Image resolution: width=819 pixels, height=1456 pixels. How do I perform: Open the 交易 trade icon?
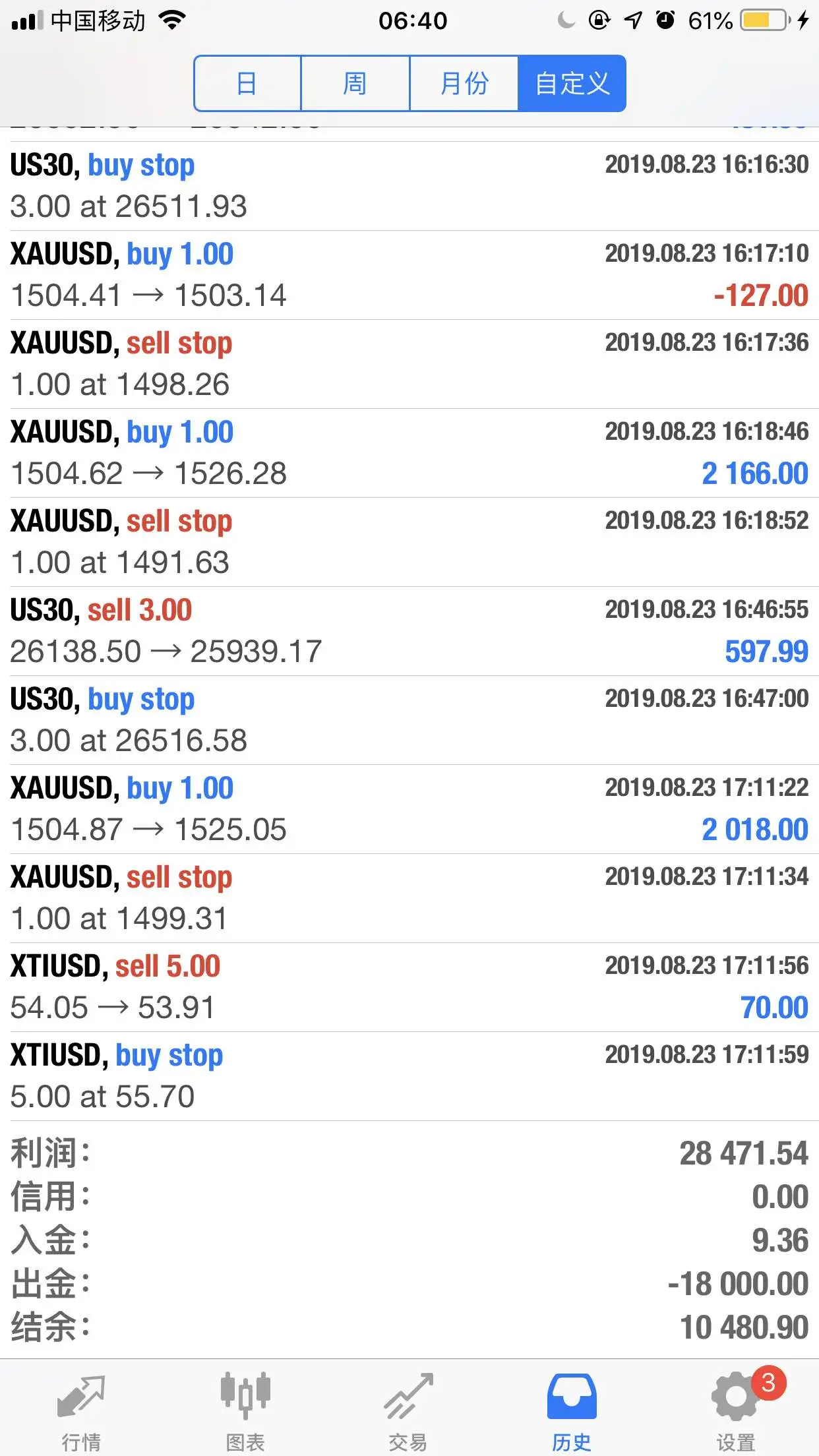click(409, 1396)
